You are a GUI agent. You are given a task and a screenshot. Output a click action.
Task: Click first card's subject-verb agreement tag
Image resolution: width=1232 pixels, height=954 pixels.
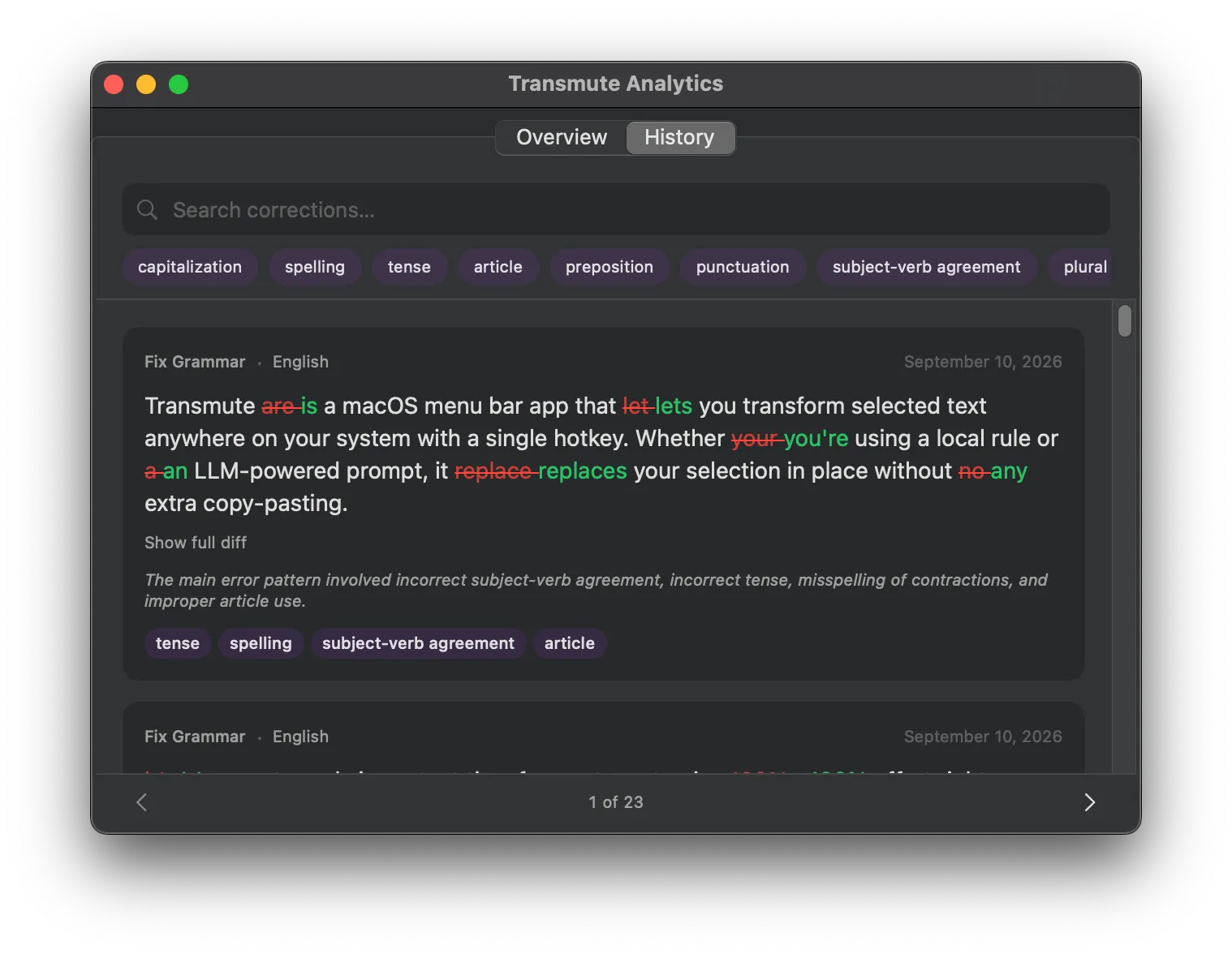click(x=418, y=643)
